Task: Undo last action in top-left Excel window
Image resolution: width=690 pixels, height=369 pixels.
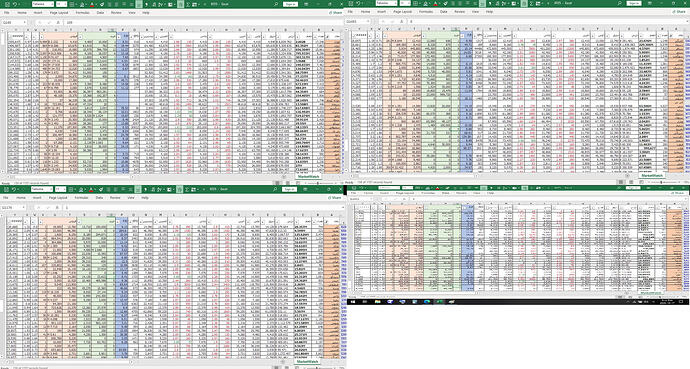Action: click(x=15, y=4)
